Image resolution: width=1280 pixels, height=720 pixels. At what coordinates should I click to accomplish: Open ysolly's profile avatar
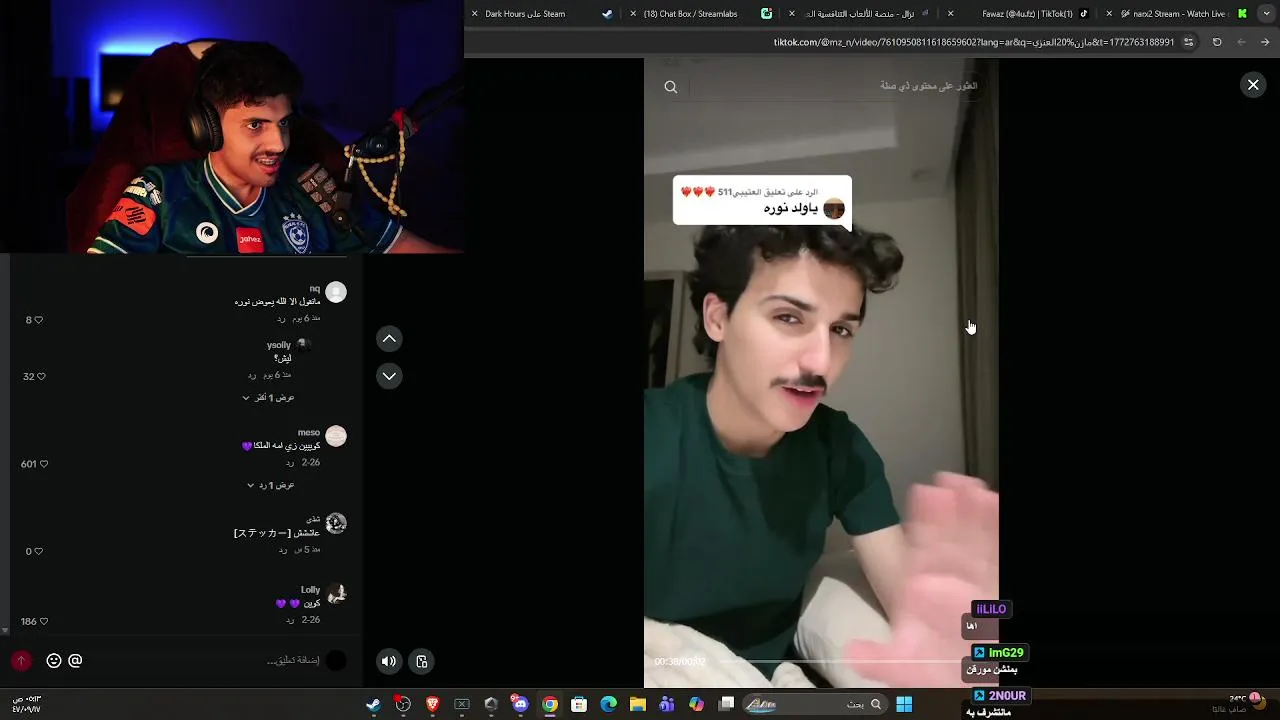(x=303, y=346)
